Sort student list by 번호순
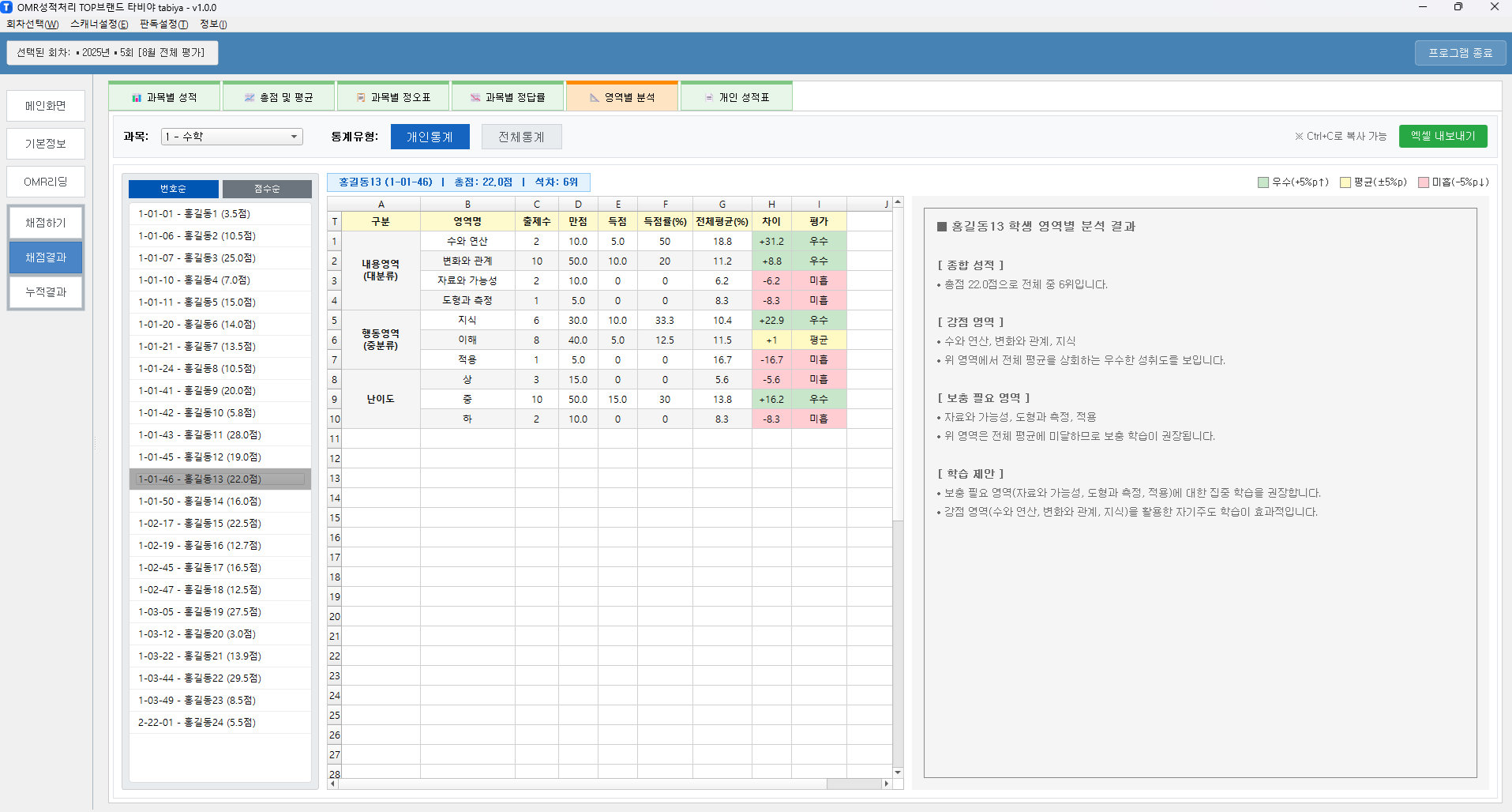Screen dimensions: 1512x812 click(173, 189)
